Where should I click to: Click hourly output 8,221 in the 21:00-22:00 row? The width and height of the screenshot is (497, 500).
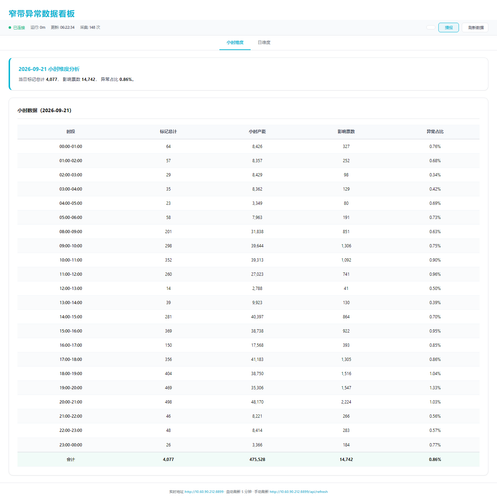(257, 416)
